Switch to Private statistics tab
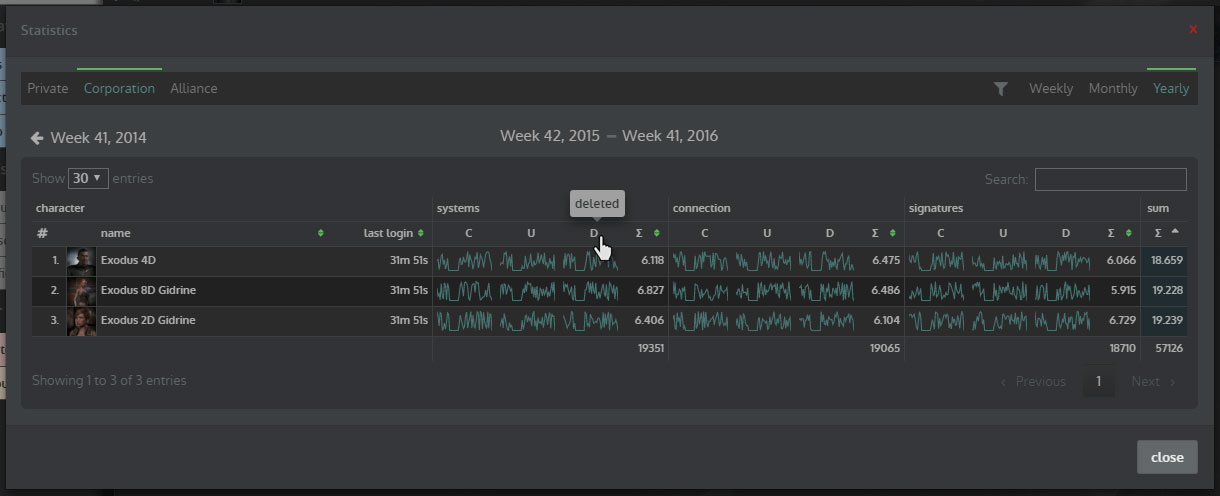 point(47,89)
